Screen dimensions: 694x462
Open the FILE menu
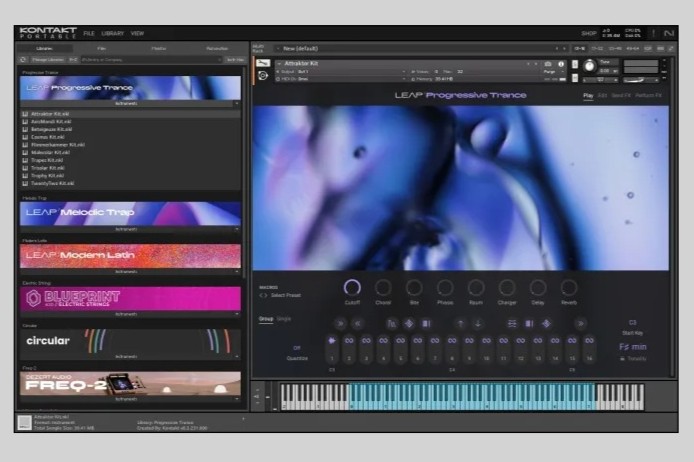(89, 33)
